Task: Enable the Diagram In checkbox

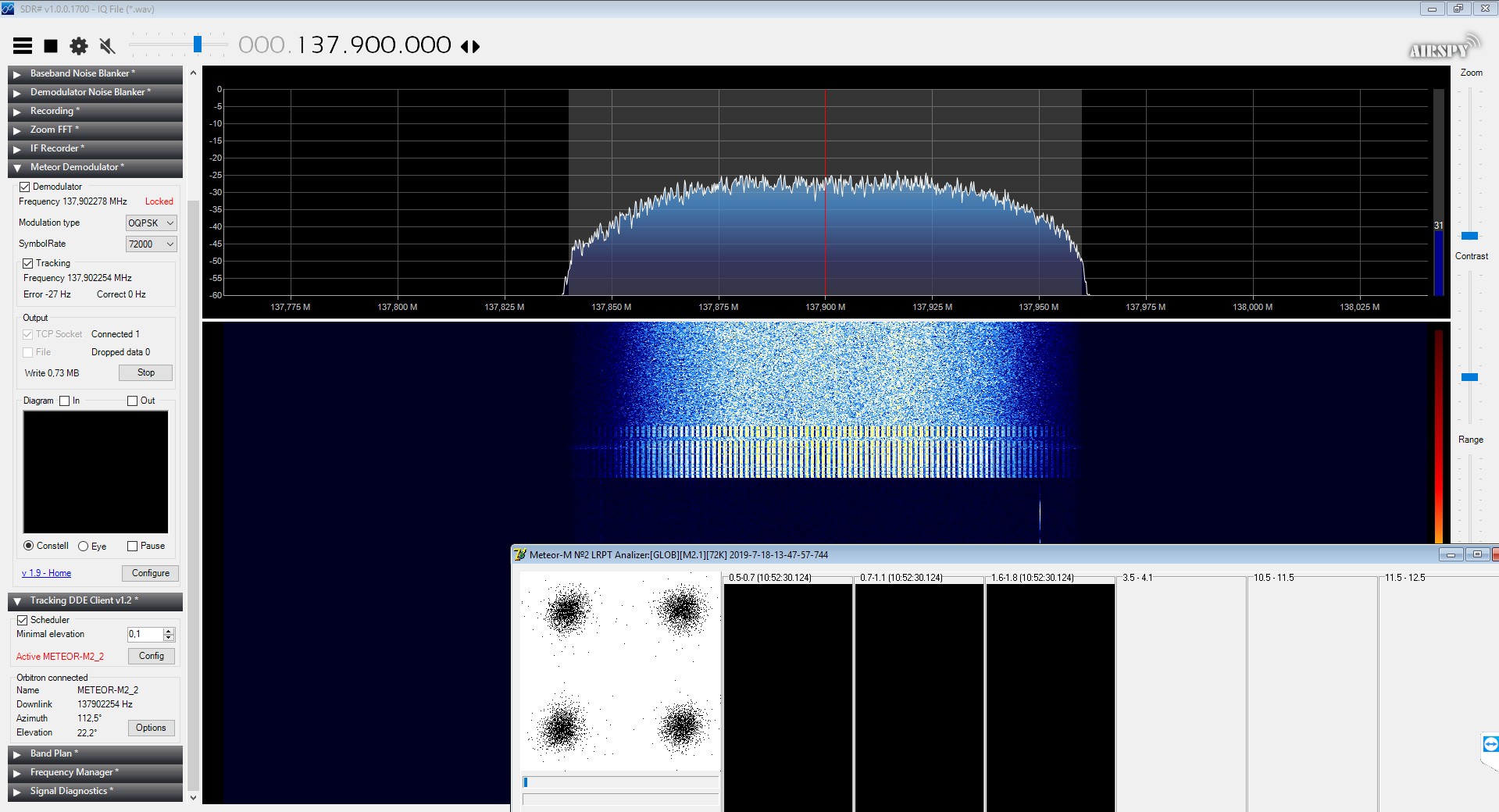Action: [x=65, y=401]
